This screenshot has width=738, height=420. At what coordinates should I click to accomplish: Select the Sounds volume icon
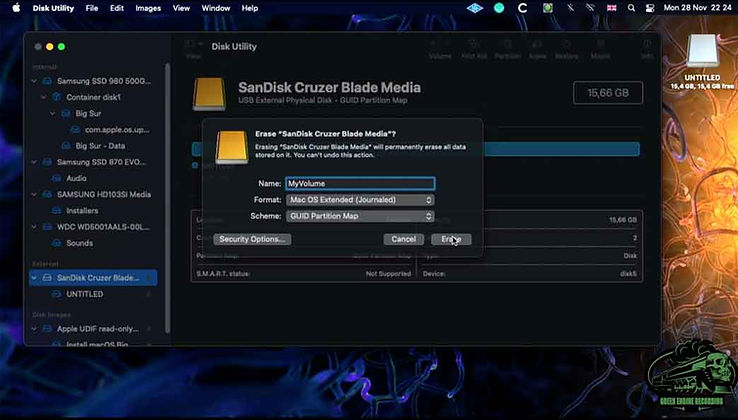pyautogui.click(x=56, y=243)
